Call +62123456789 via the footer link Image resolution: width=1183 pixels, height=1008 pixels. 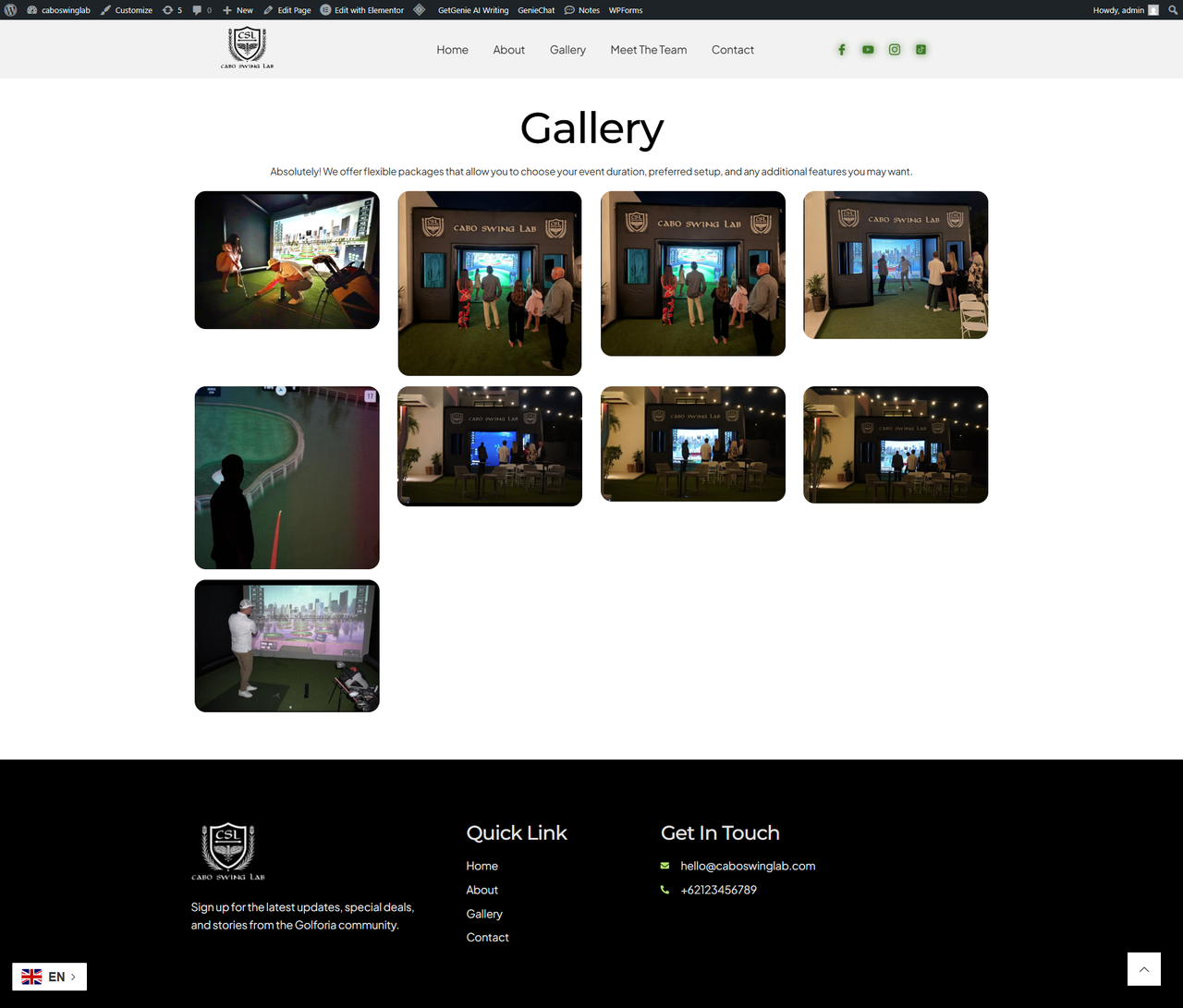point(717,890)
